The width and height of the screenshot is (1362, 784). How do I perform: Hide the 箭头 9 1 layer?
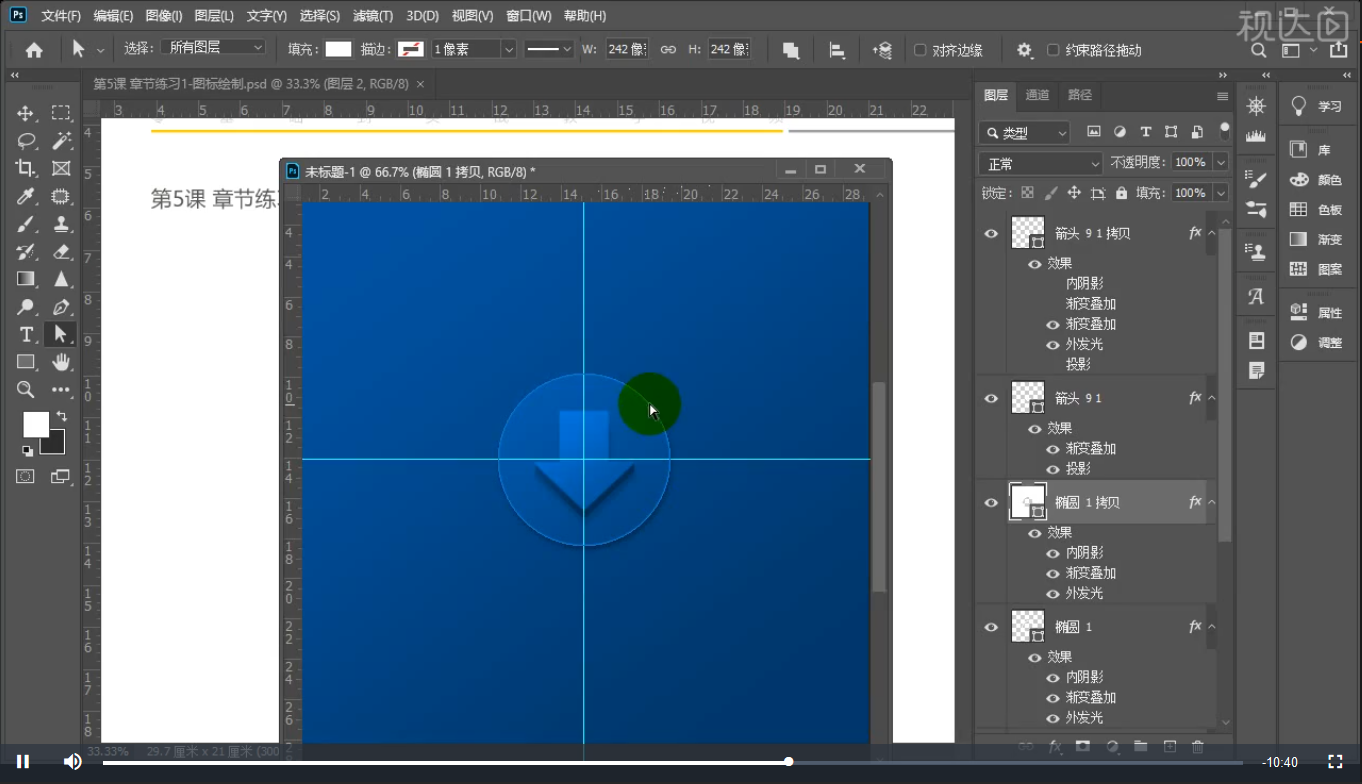click(991, 398)
